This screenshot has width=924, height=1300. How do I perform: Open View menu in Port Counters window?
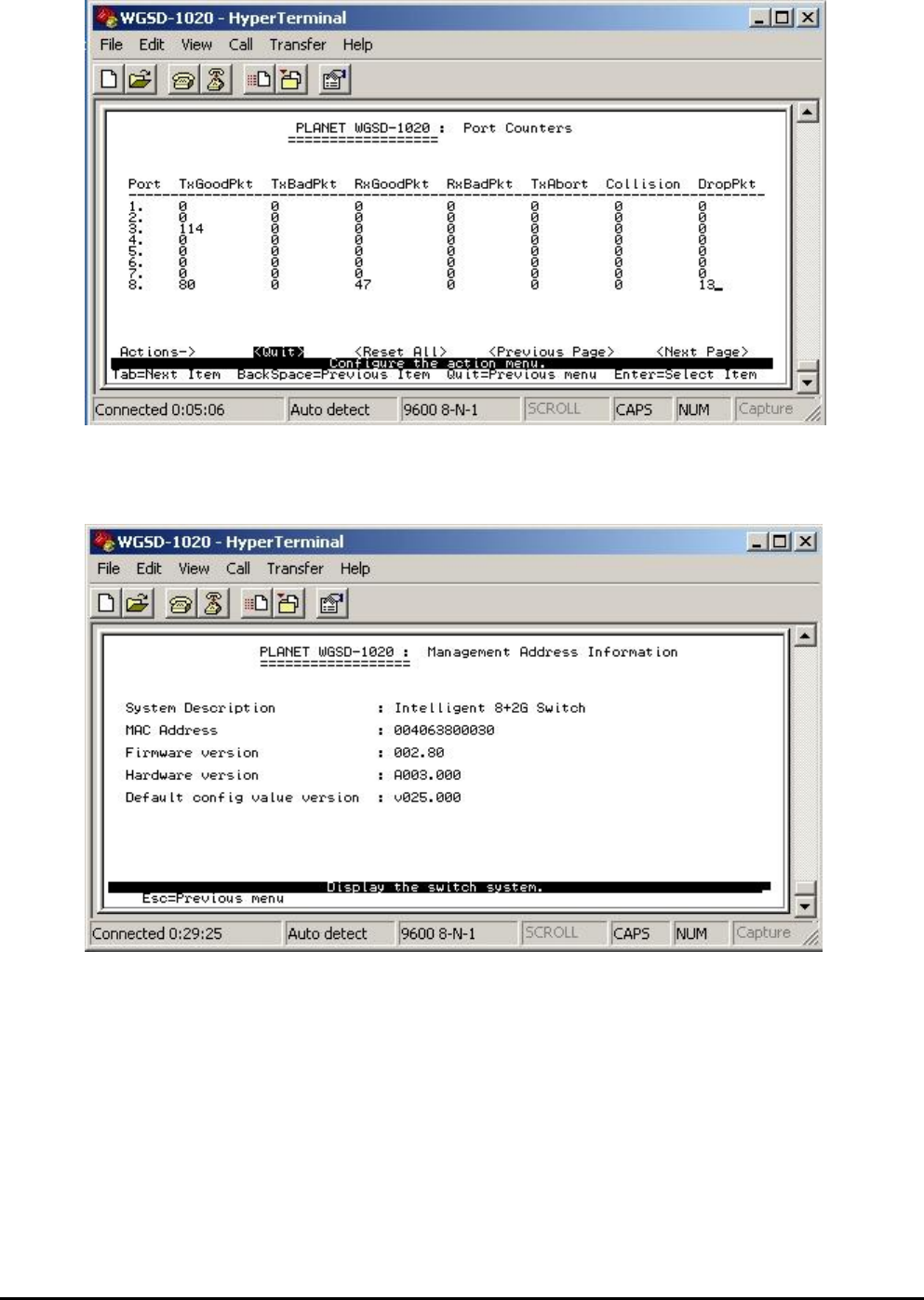(196, 45)
